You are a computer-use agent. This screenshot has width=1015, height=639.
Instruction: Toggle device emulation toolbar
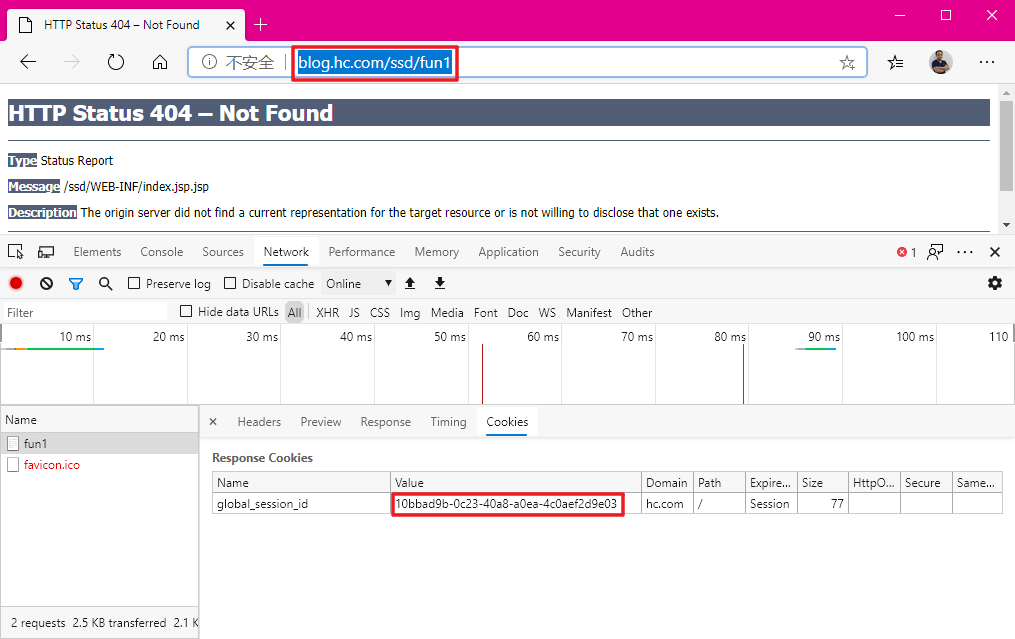click(46, 252)
